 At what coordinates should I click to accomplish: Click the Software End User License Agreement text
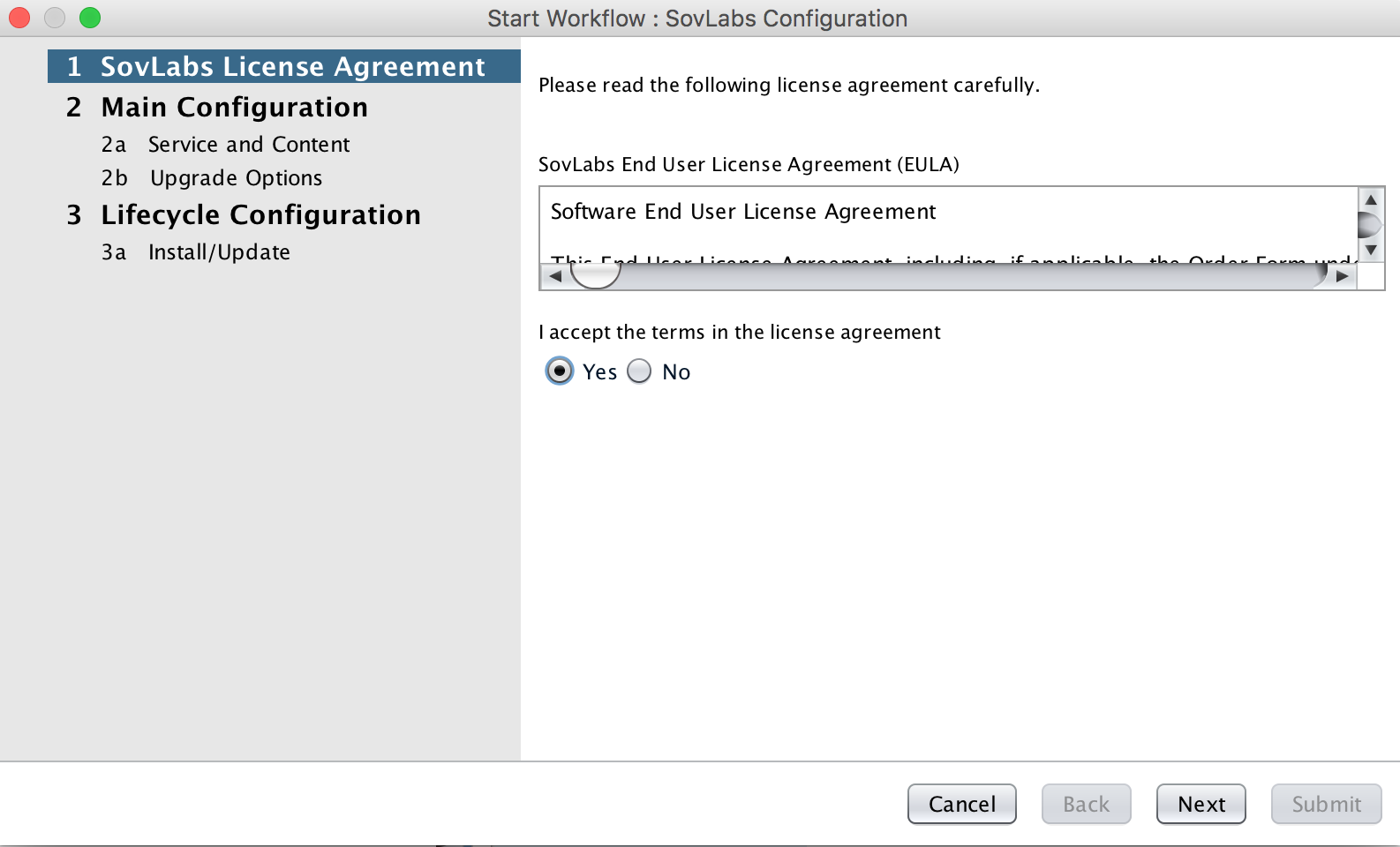click(743, 212)
